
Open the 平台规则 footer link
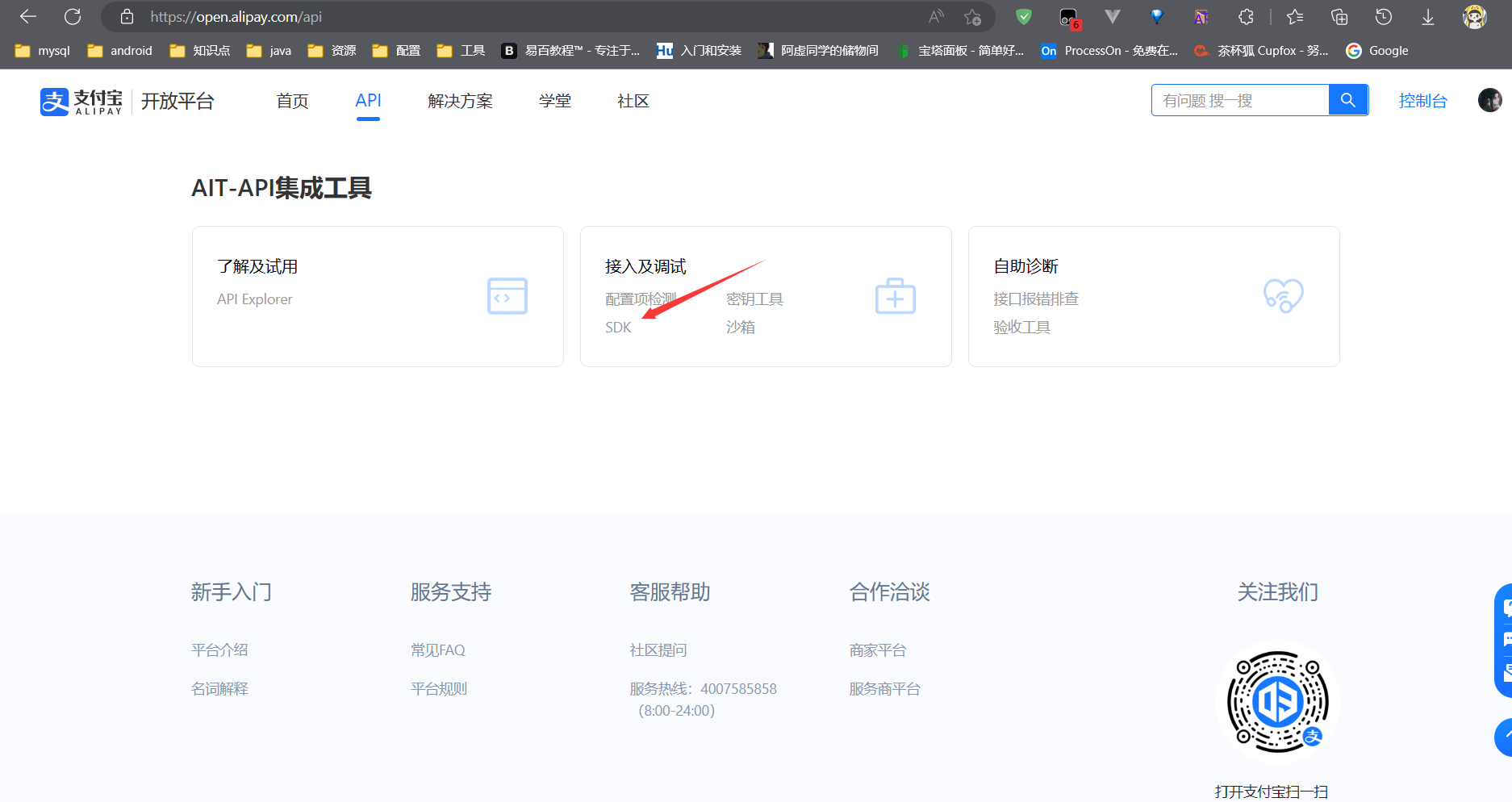tap(439, 689)
